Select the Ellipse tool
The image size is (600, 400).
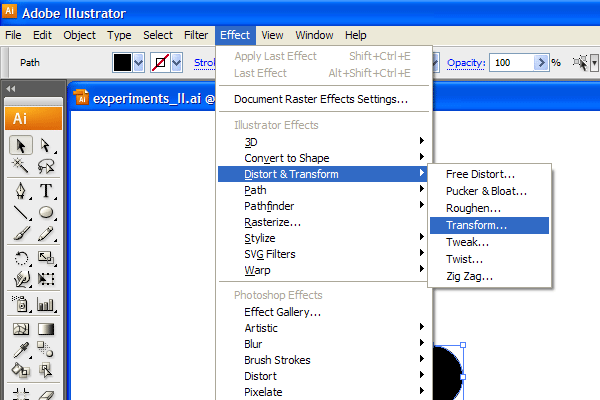[x=46, y=212]
